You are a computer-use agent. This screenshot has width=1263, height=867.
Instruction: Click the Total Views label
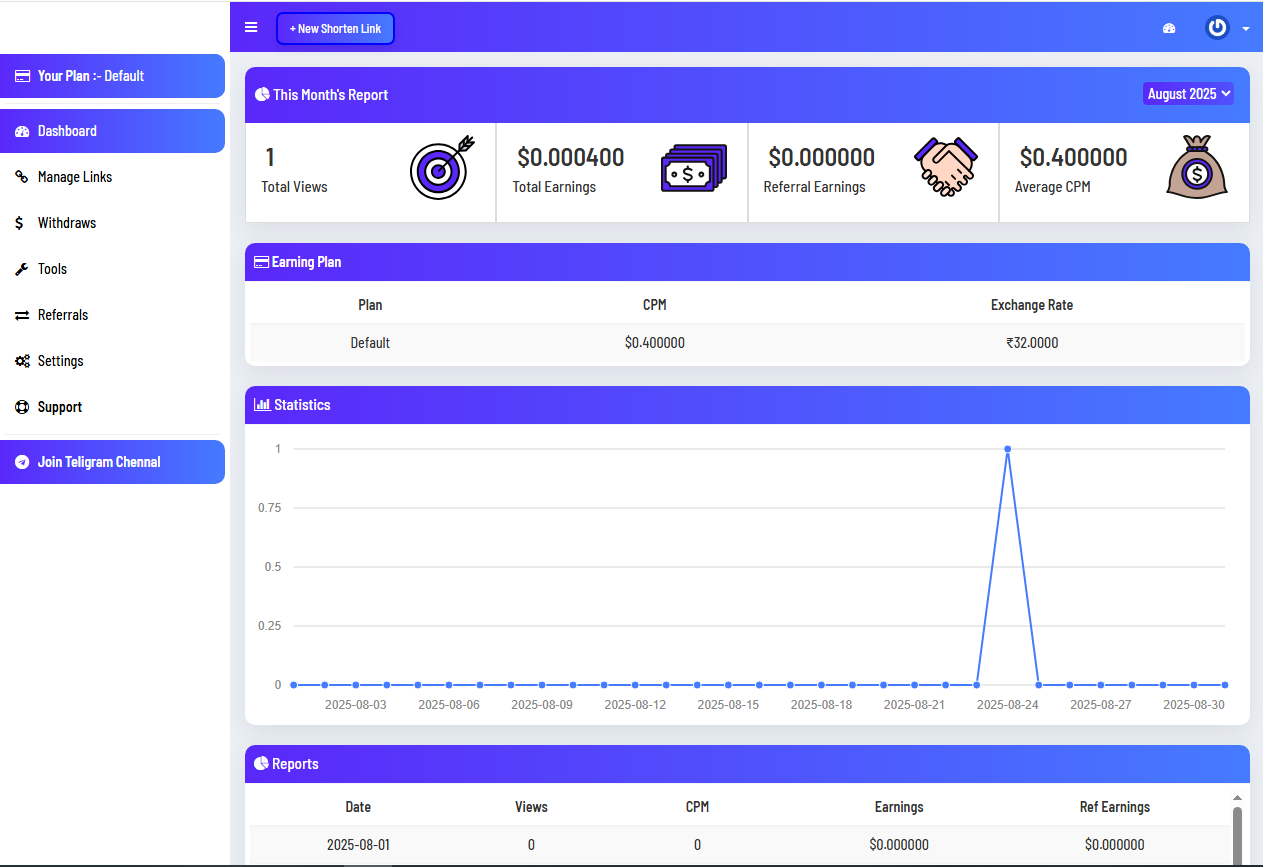coord(294,187)
